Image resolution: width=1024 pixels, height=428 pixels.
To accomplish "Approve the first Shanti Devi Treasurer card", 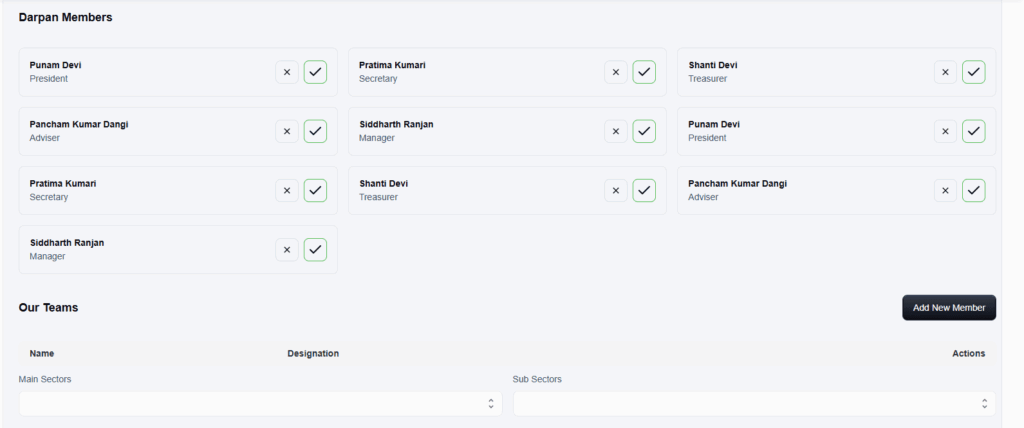I will [974, 72].
